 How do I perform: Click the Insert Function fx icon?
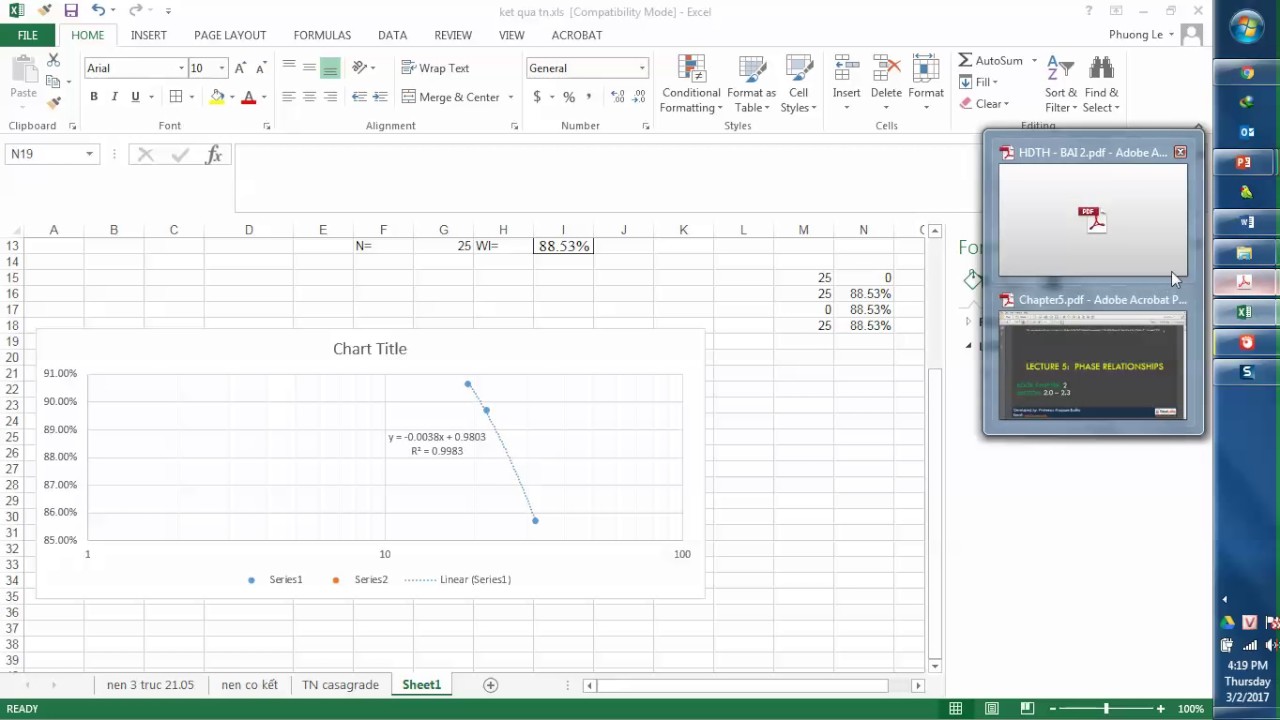[213, 154]
